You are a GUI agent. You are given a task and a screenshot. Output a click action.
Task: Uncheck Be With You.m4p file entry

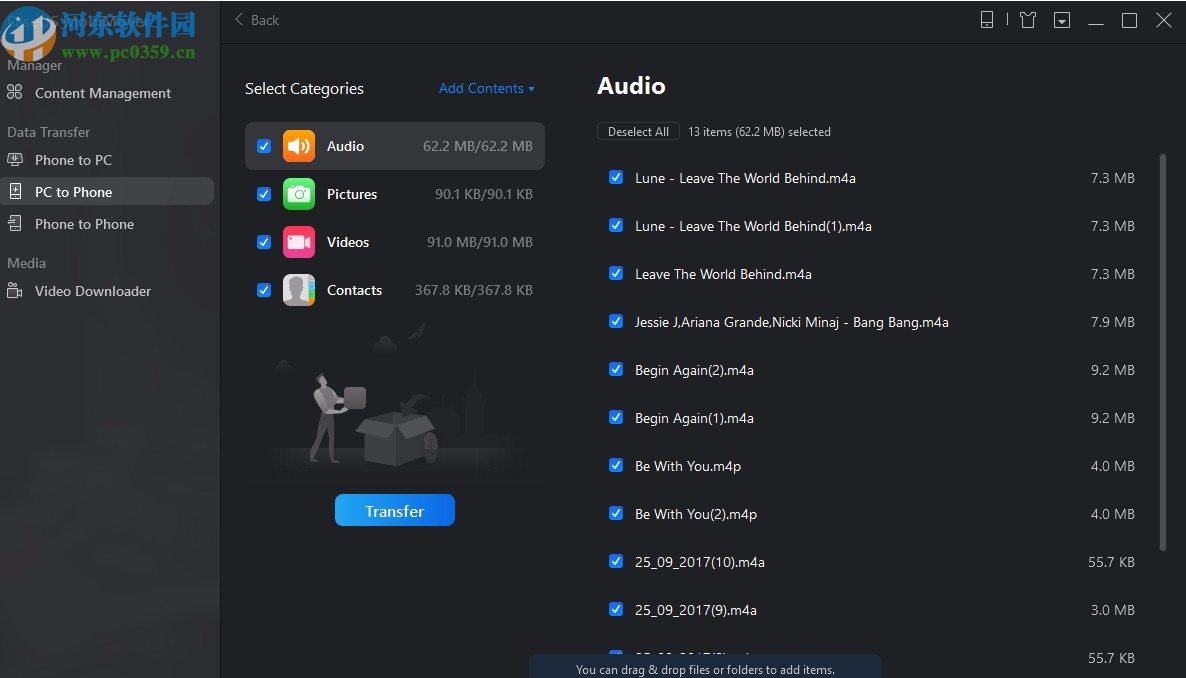tap(615, 465)
